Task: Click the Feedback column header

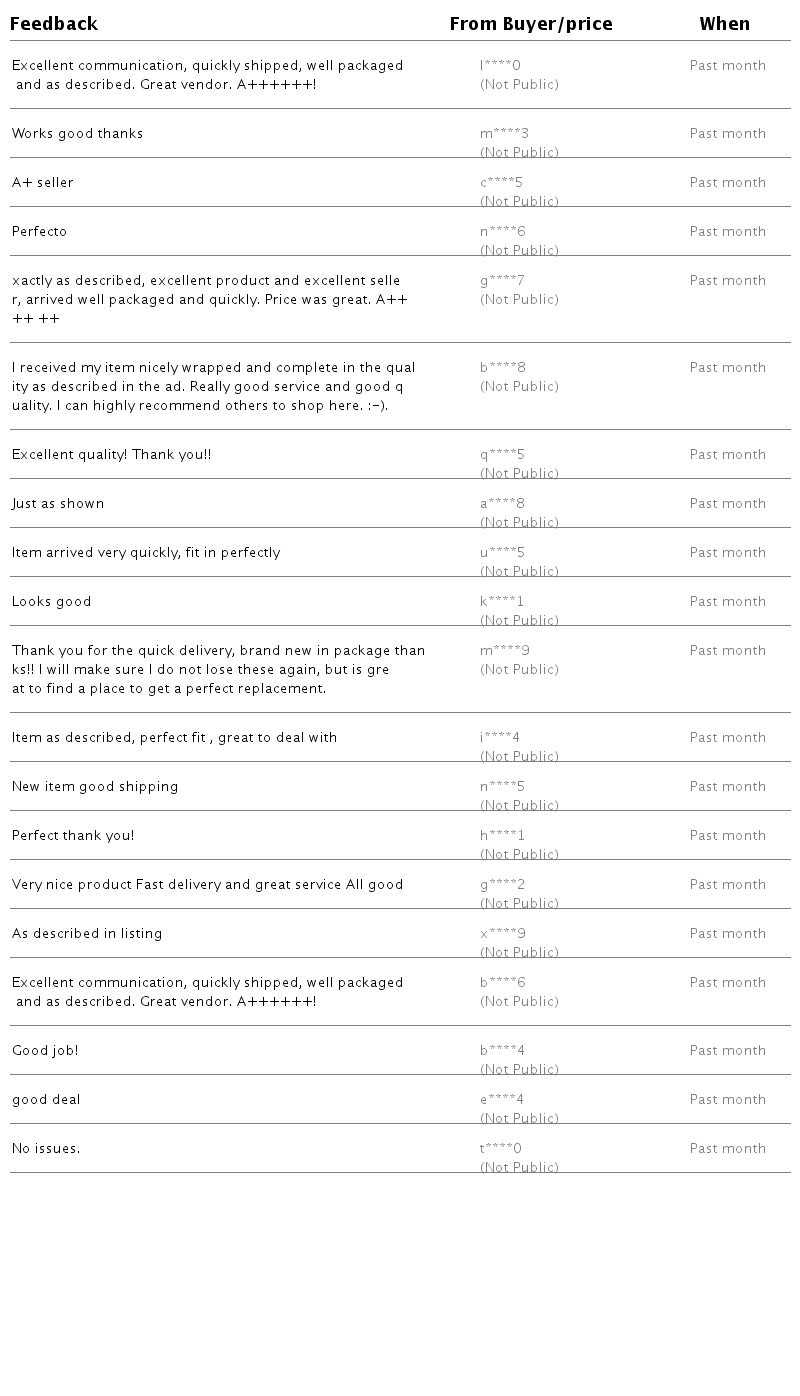Action: coord(54,24)
